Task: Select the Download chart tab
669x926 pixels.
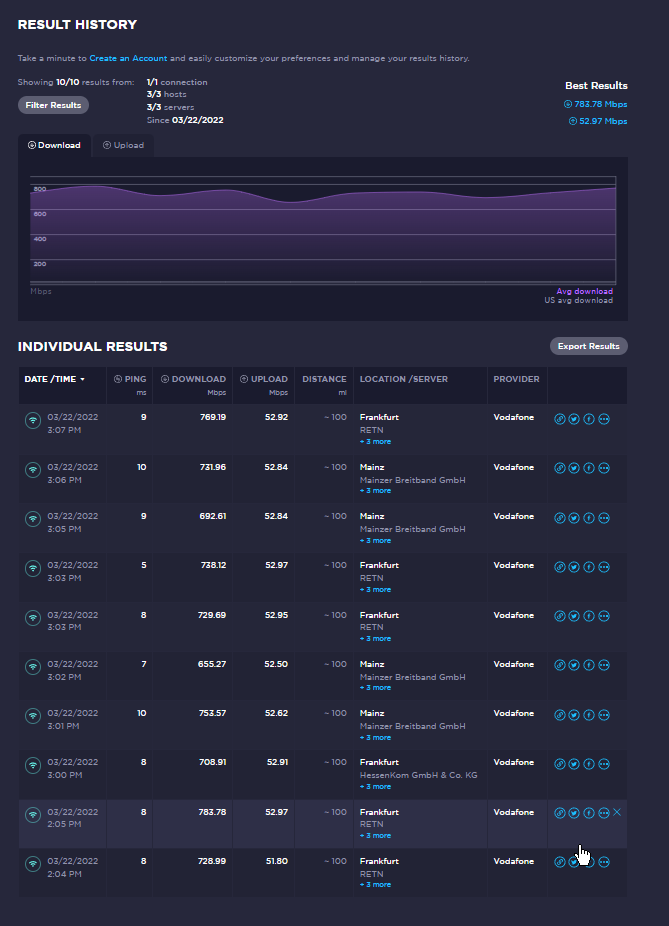Action: 54,146
